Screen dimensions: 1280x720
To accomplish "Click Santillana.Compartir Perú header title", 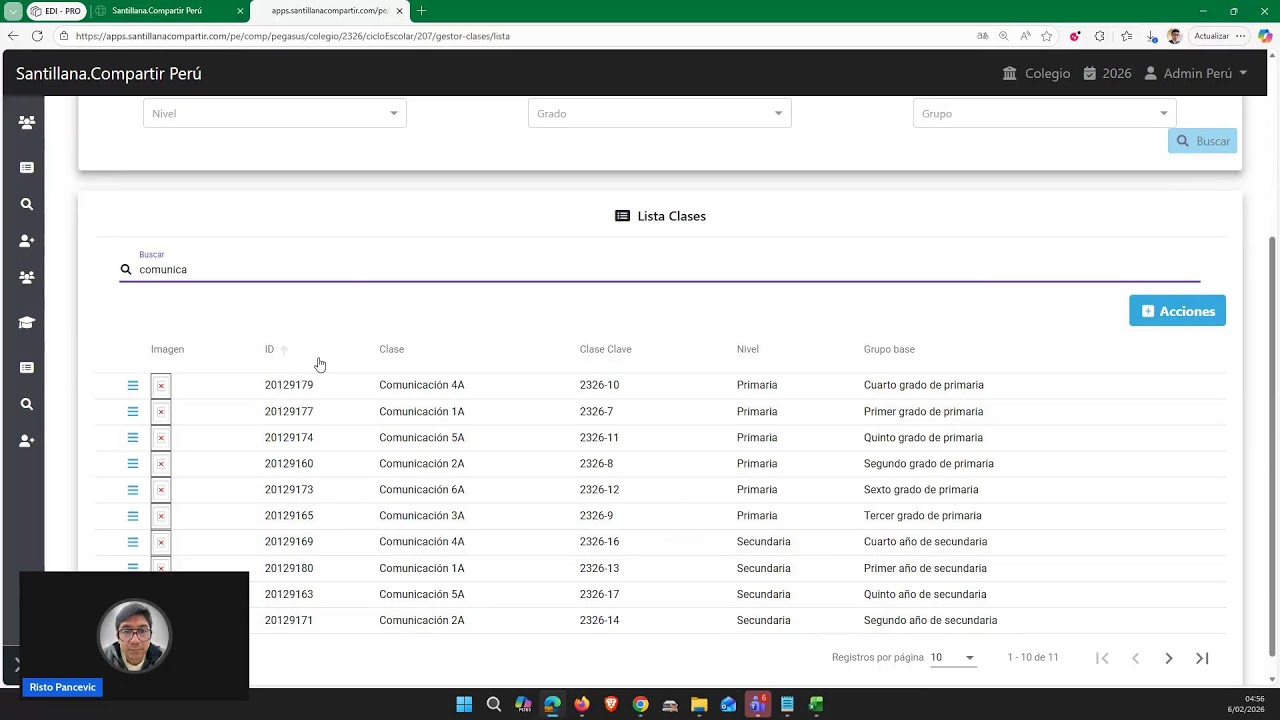I will (109, 73).
